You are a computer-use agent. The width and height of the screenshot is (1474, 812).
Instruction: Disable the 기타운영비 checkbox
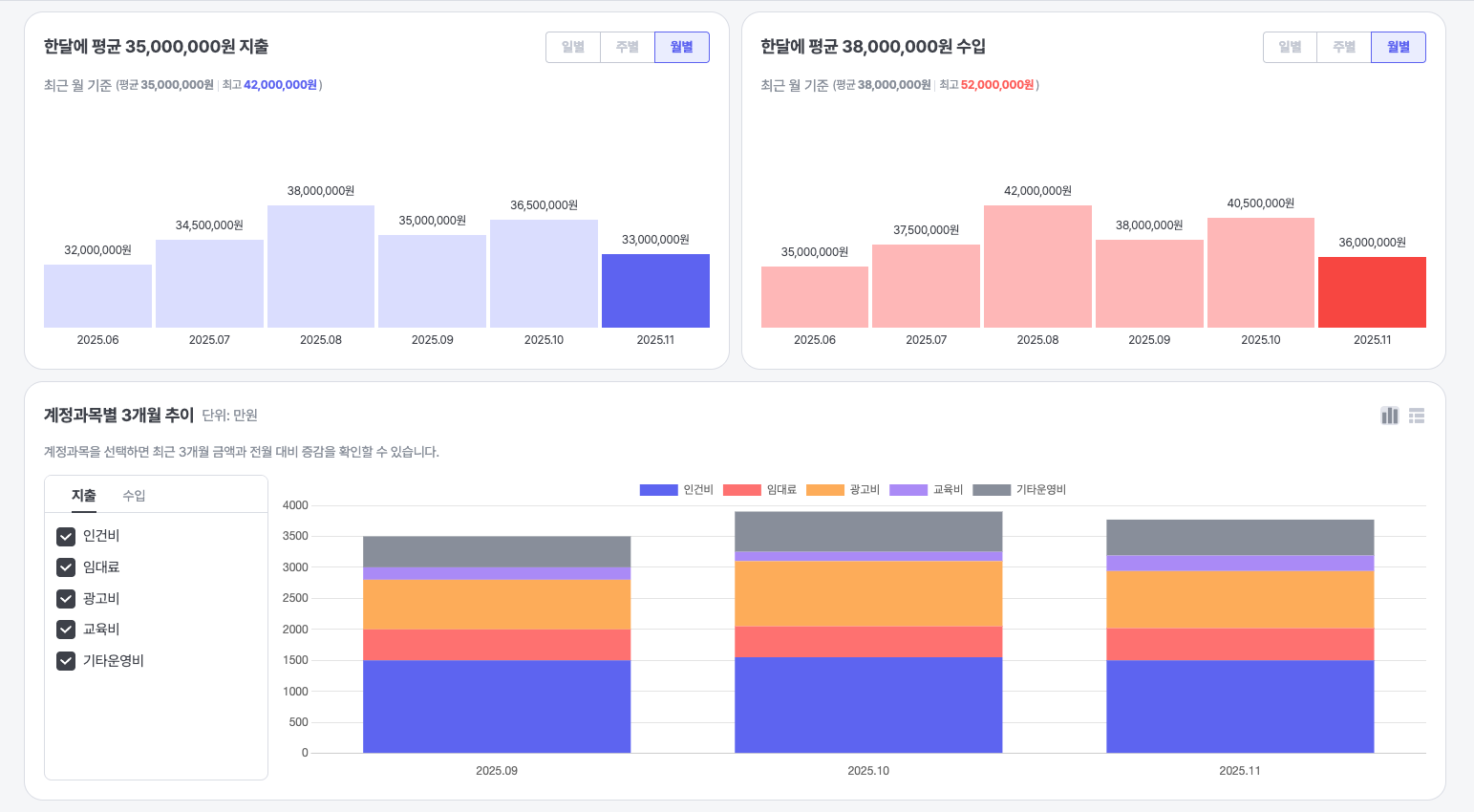point(66,661)
